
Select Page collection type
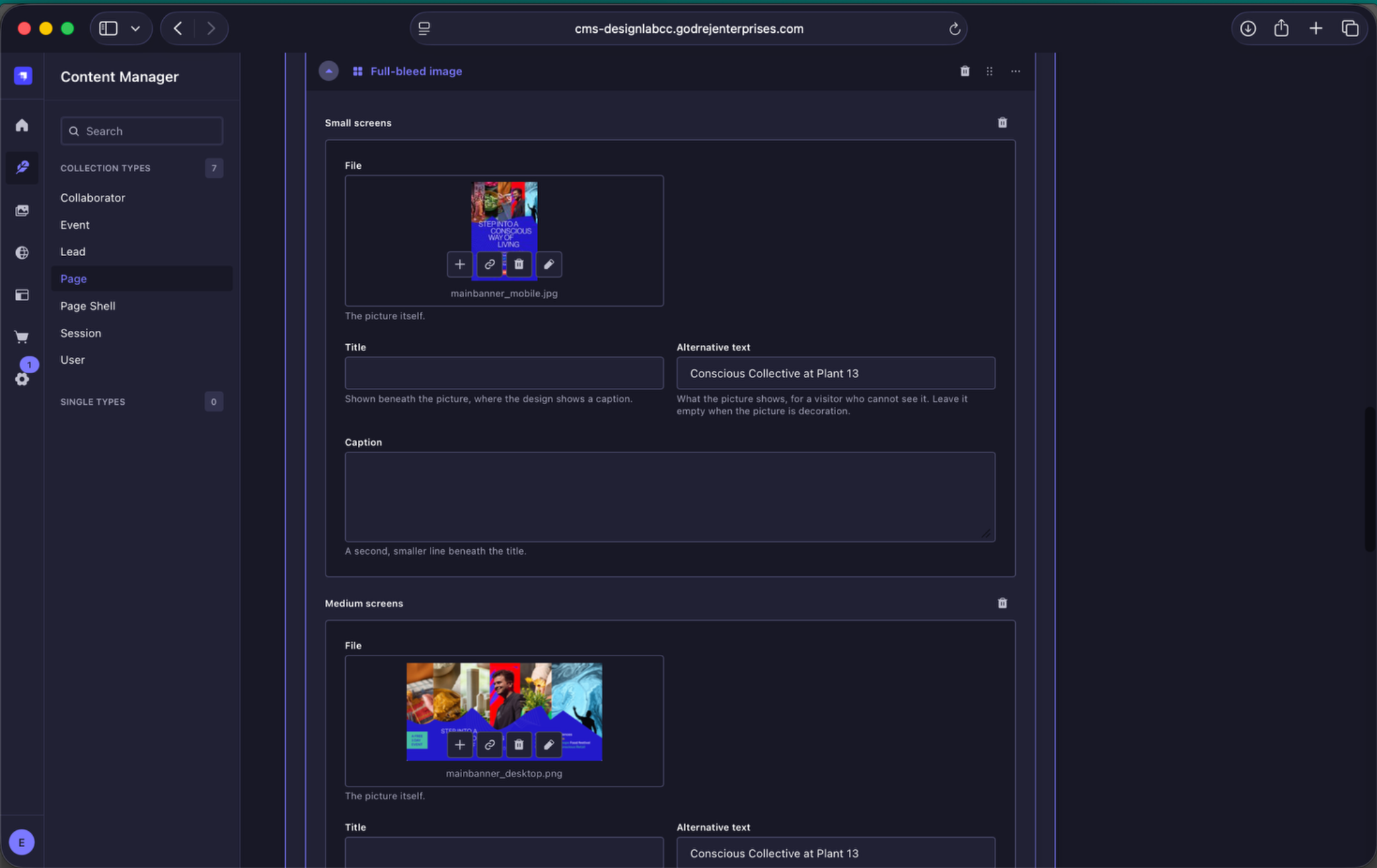(142, 278)
